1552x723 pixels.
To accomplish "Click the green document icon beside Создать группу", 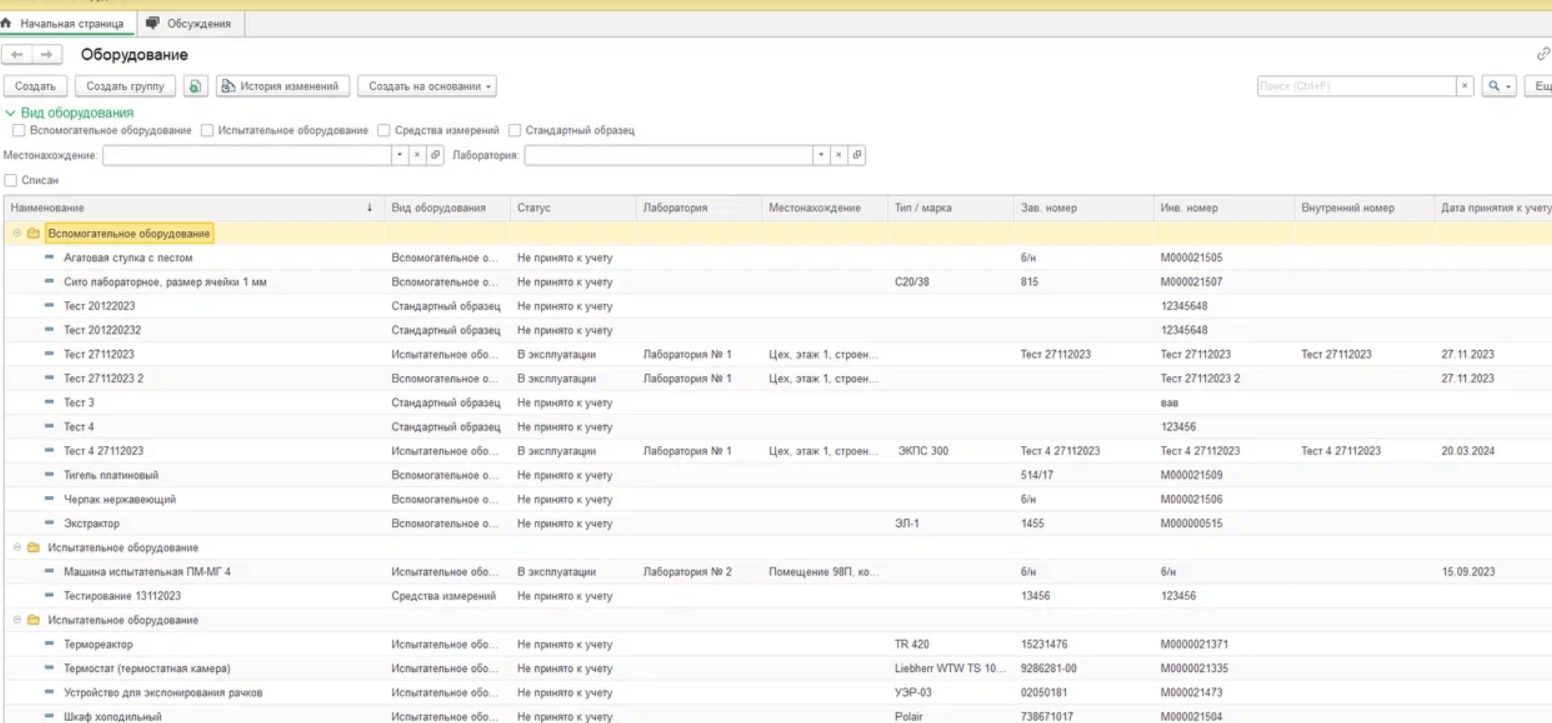I will [x=198, y=87].
